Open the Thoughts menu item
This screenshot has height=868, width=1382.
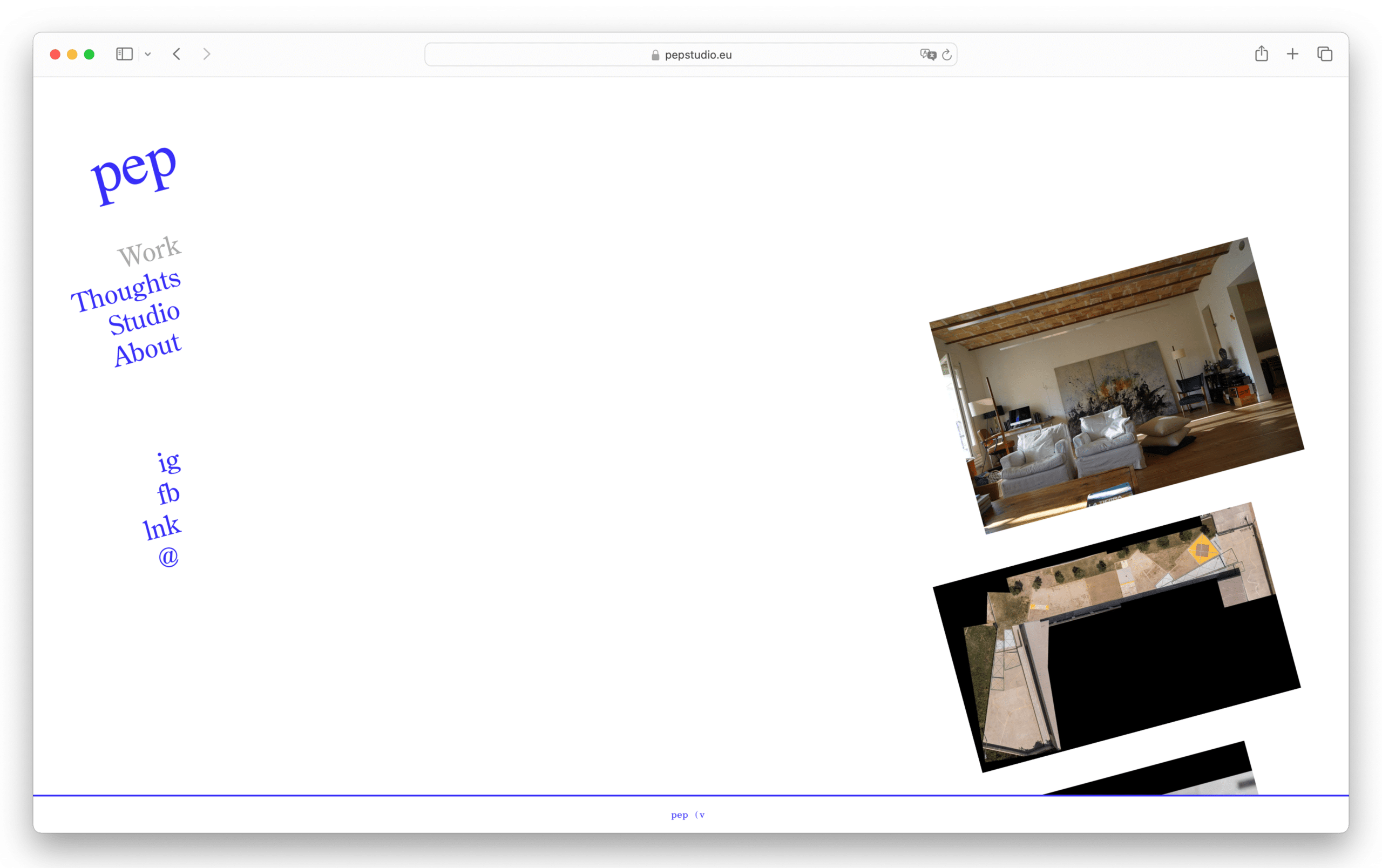126,291
